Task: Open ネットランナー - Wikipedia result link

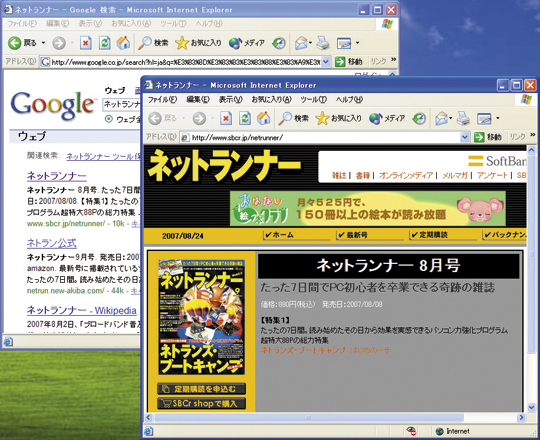Action: point(82,310)
